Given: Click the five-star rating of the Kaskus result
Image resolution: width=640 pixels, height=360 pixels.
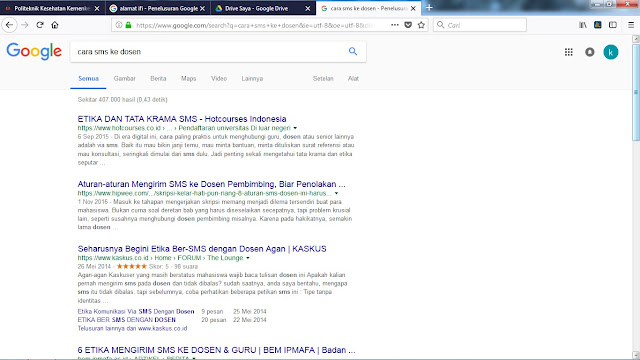Looking at the screenshot, I should 131,266.
